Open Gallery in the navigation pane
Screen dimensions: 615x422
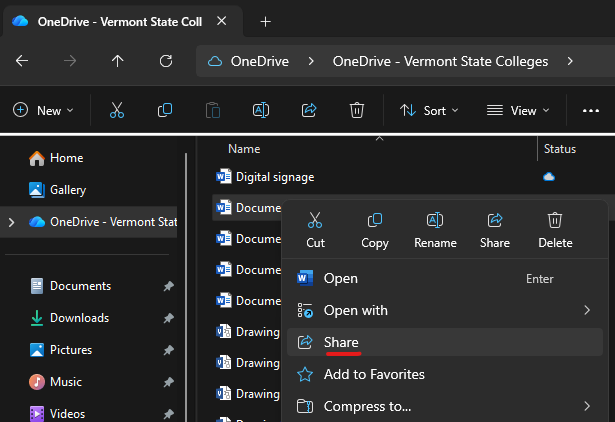pos(90,190)
